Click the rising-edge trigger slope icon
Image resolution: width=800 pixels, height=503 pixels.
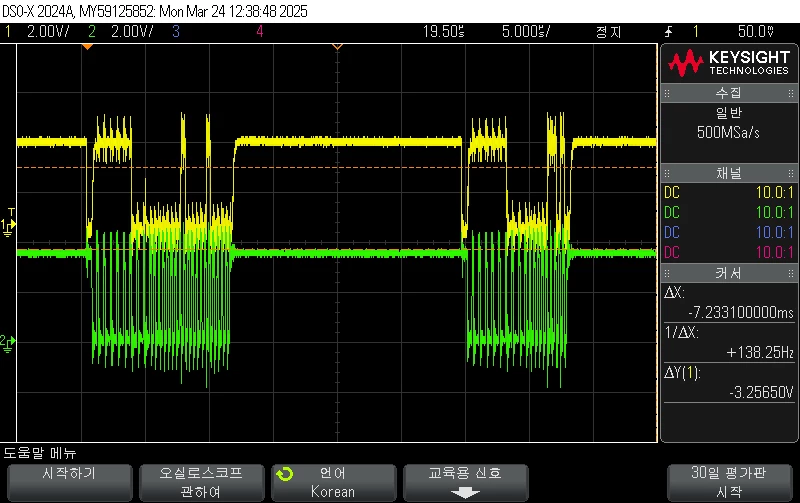tap(668, 32)
